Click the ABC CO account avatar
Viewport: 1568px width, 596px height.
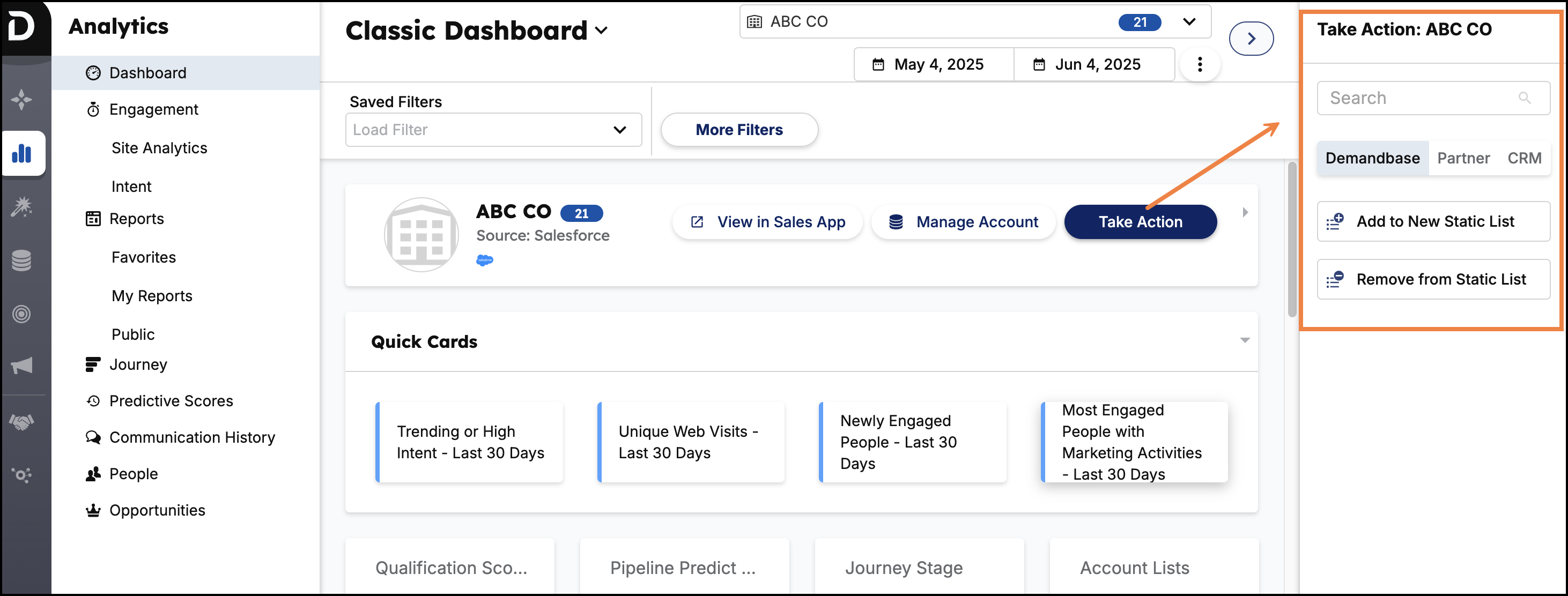pyautogui.click(x=421, y=235)
